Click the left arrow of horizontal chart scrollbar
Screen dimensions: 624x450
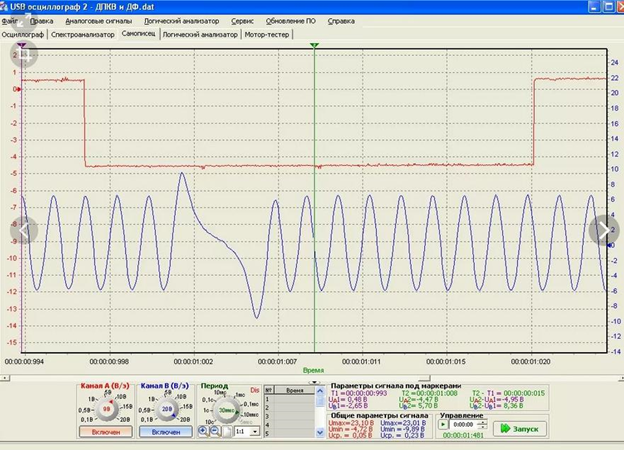4,378
